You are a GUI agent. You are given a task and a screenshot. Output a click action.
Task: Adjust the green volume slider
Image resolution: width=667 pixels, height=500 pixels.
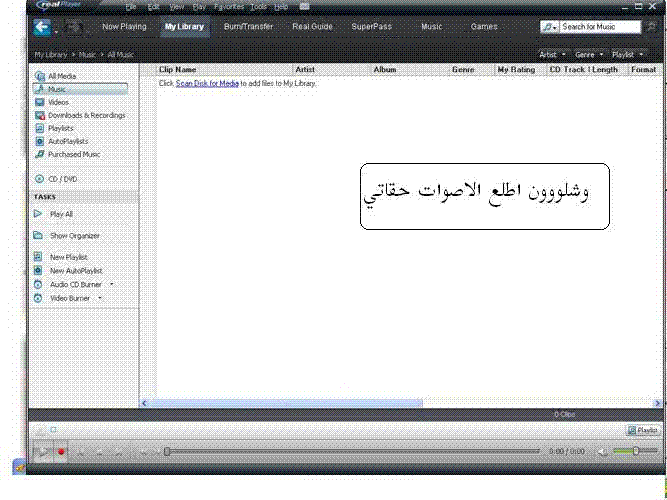pyautogui.click(x=635, y=452)
